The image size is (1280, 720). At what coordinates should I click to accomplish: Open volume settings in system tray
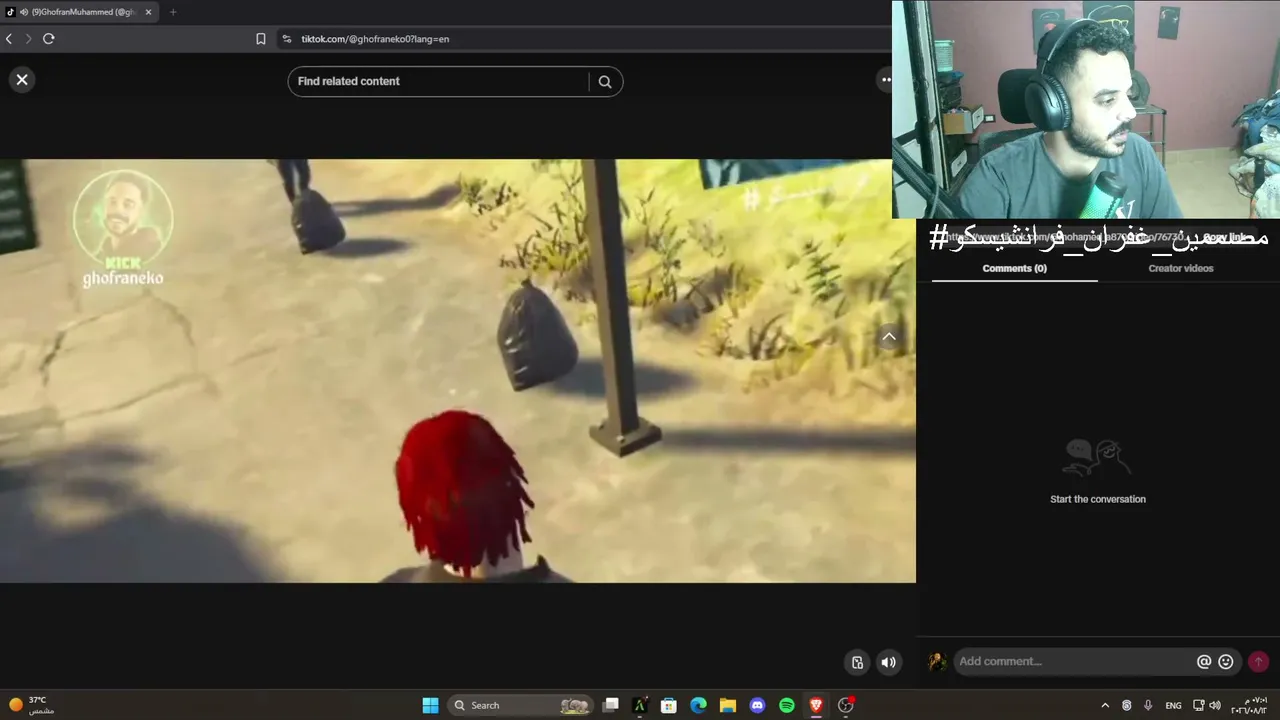click(x=1215, y=705)
